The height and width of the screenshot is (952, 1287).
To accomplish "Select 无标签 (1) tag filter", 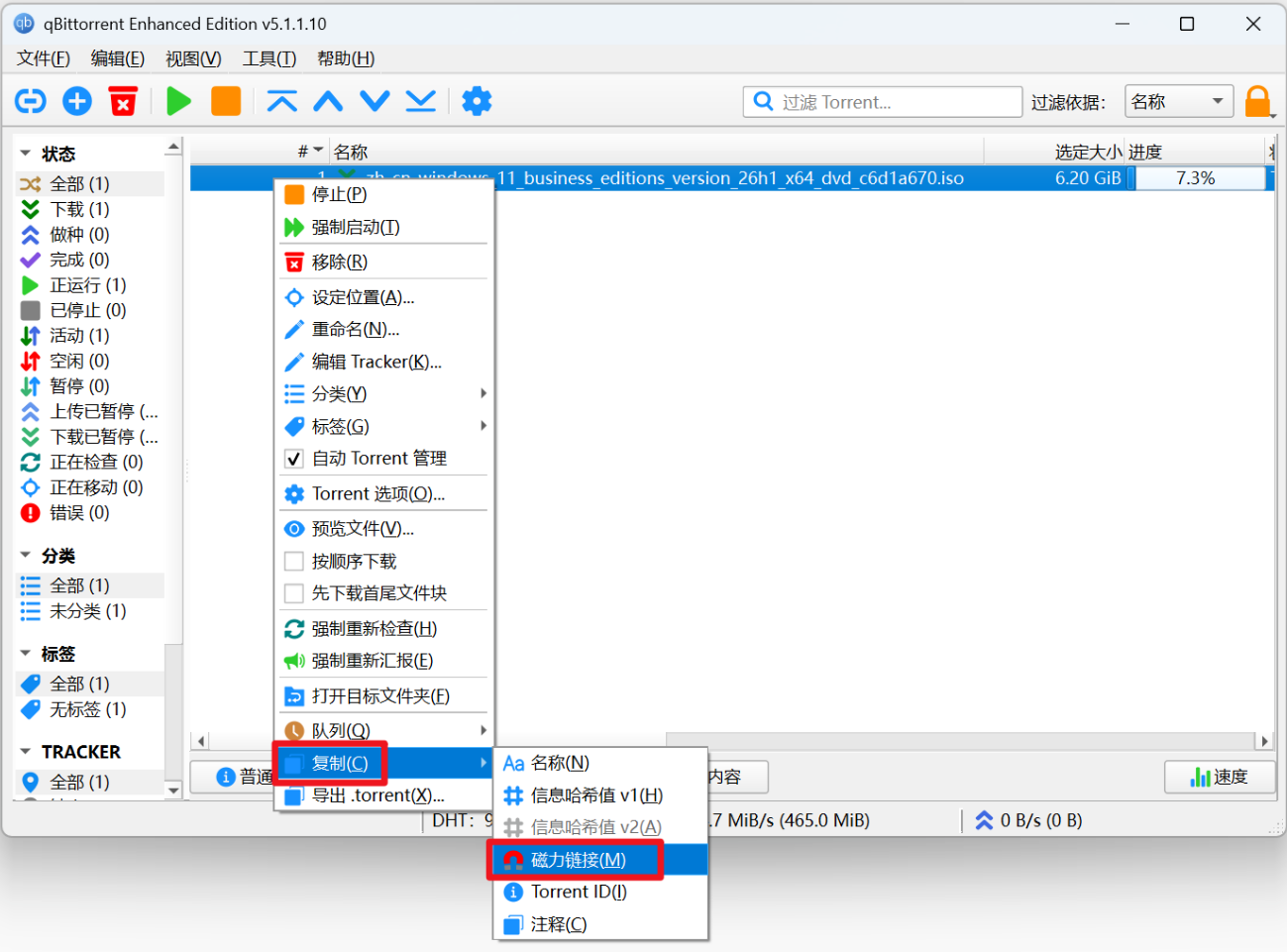I will (90, 709).
